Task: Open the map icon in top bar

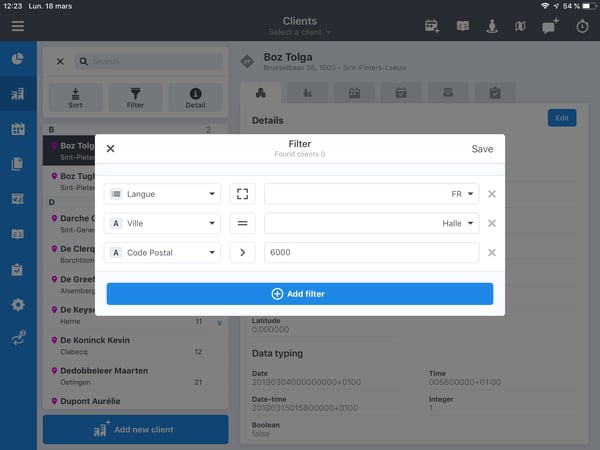Action: tap(519, 26)
